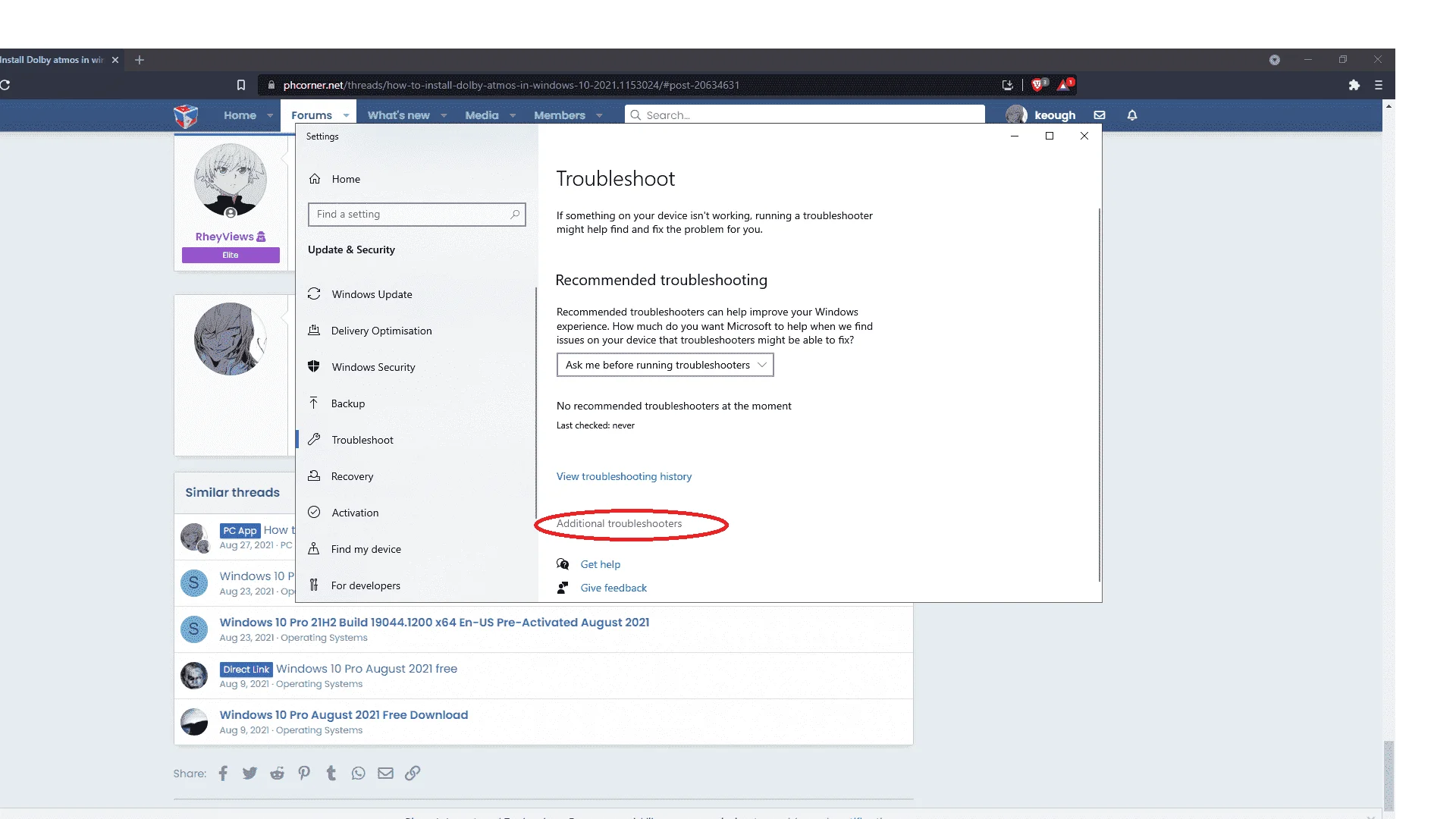
Task: Open RheyViews user profile link
Action: tap(224, 237)
